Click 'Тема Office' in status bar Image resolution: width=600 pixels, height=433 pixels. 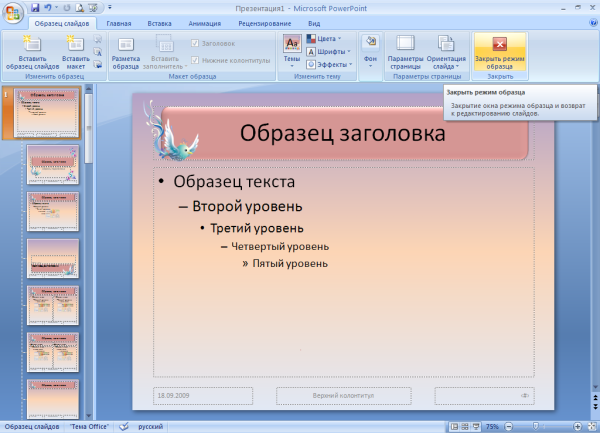click(89, 426)
